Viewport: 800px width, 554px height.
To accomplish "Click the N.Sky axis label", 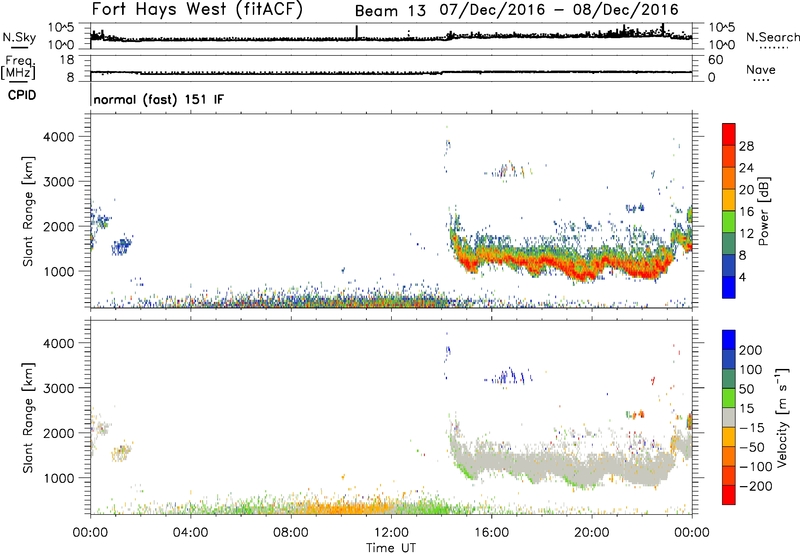I will click(x=19, y=37).
